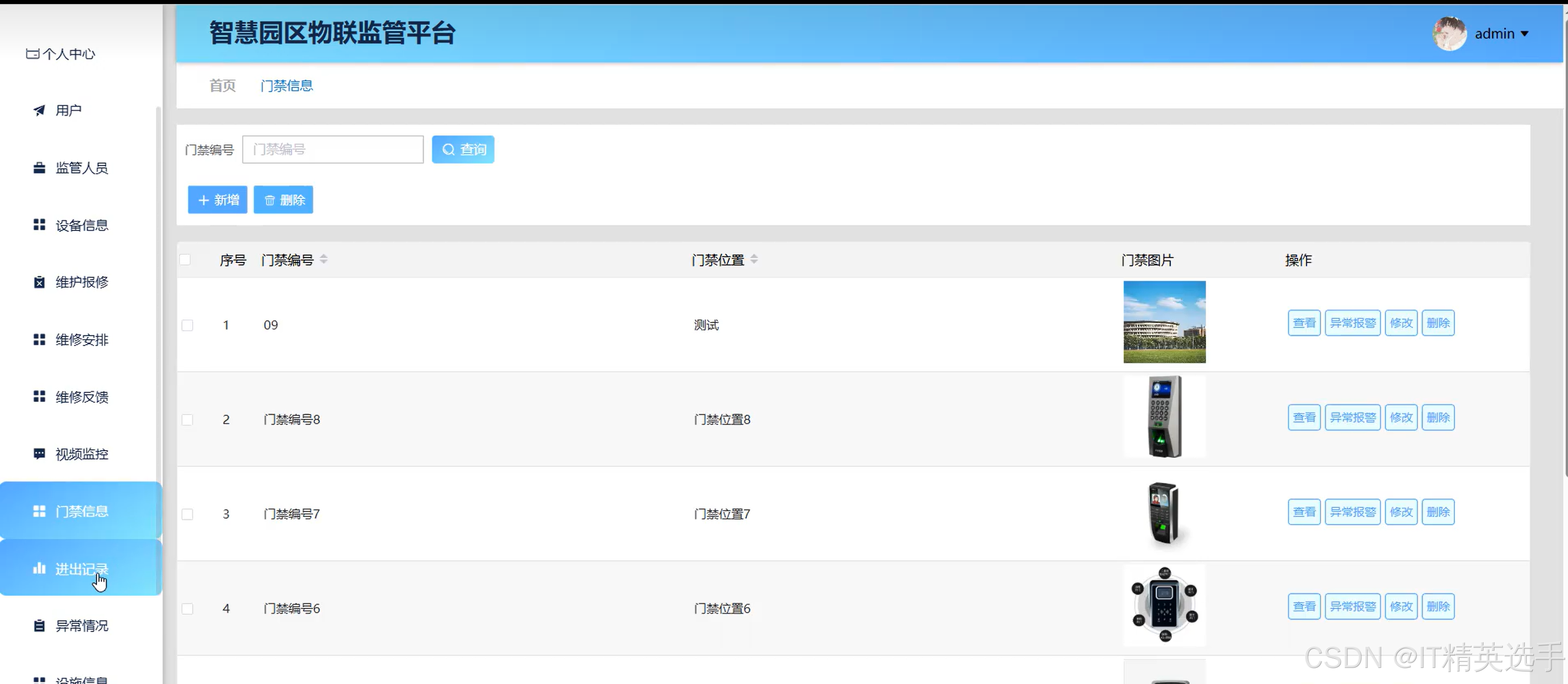
Task: Open the device thumbnail in row 门禁编号8
Action: (1165, 417)
